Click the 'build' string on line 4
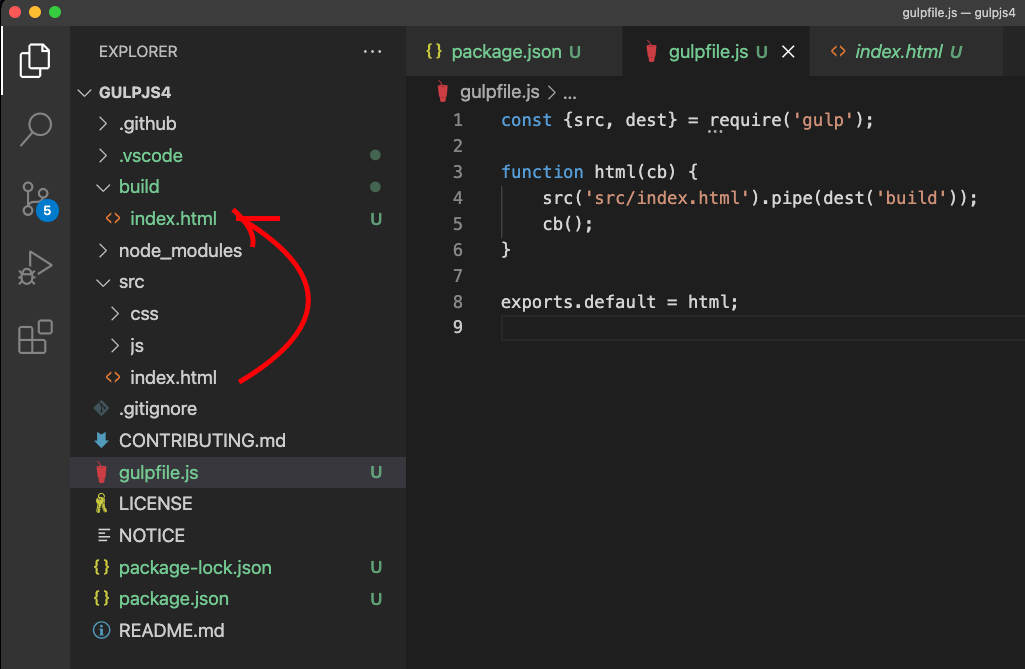Screen dimensions: 1025x669 tap(911, 198)
